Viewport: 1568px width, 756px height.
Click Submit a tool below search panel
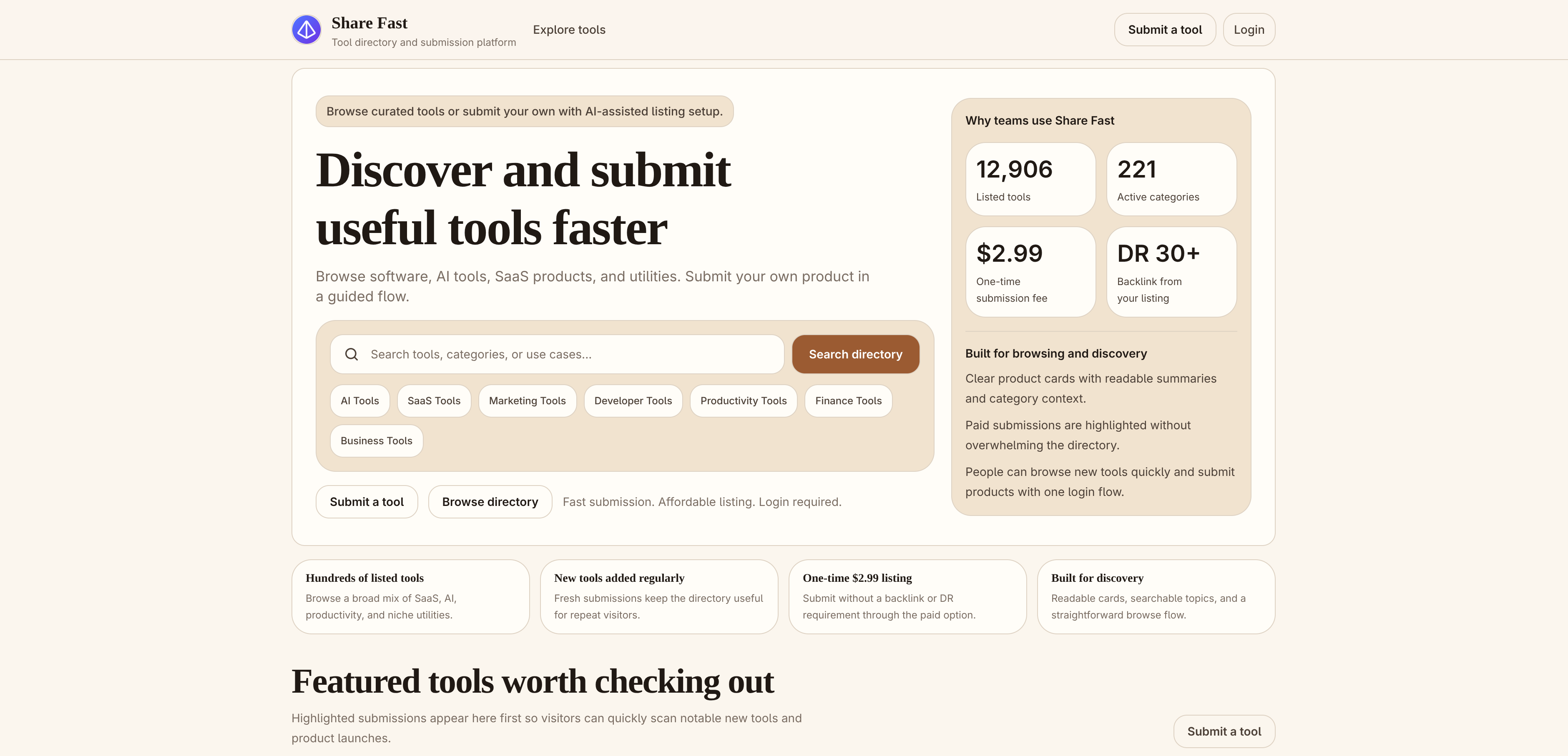tap(367, 502)
